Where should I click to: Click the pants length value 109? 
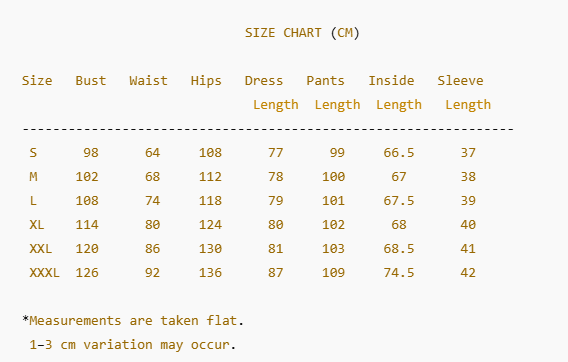click(x=333, y=272)
